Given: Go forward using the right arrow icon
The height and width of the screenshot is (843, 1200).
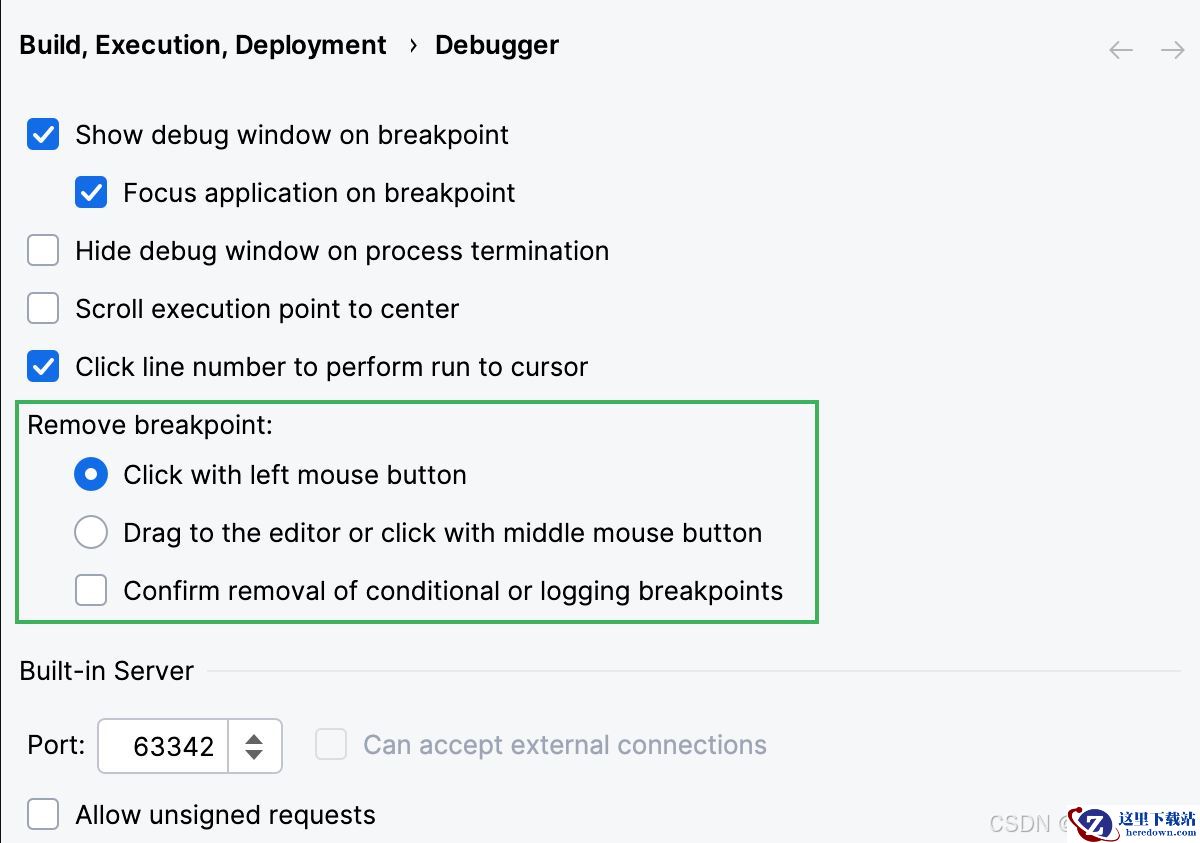Looking at the screenshot, I should (x=1172, y=50).
